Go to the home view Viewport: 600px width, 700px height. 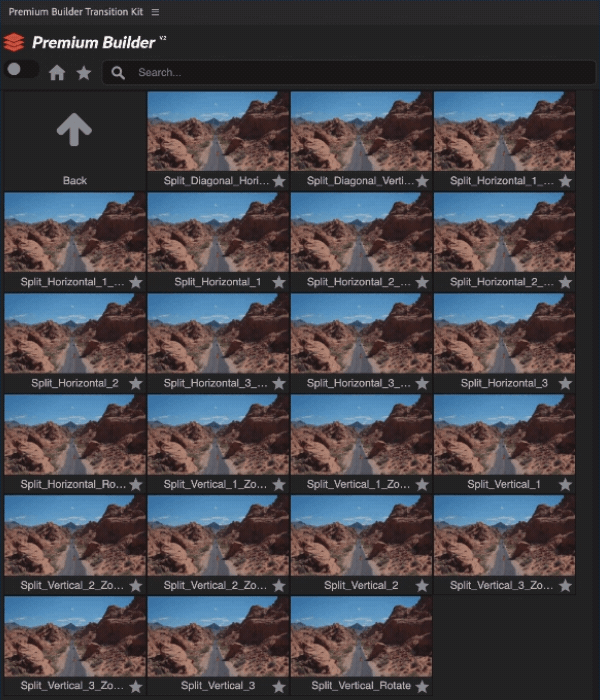(57, 72)
